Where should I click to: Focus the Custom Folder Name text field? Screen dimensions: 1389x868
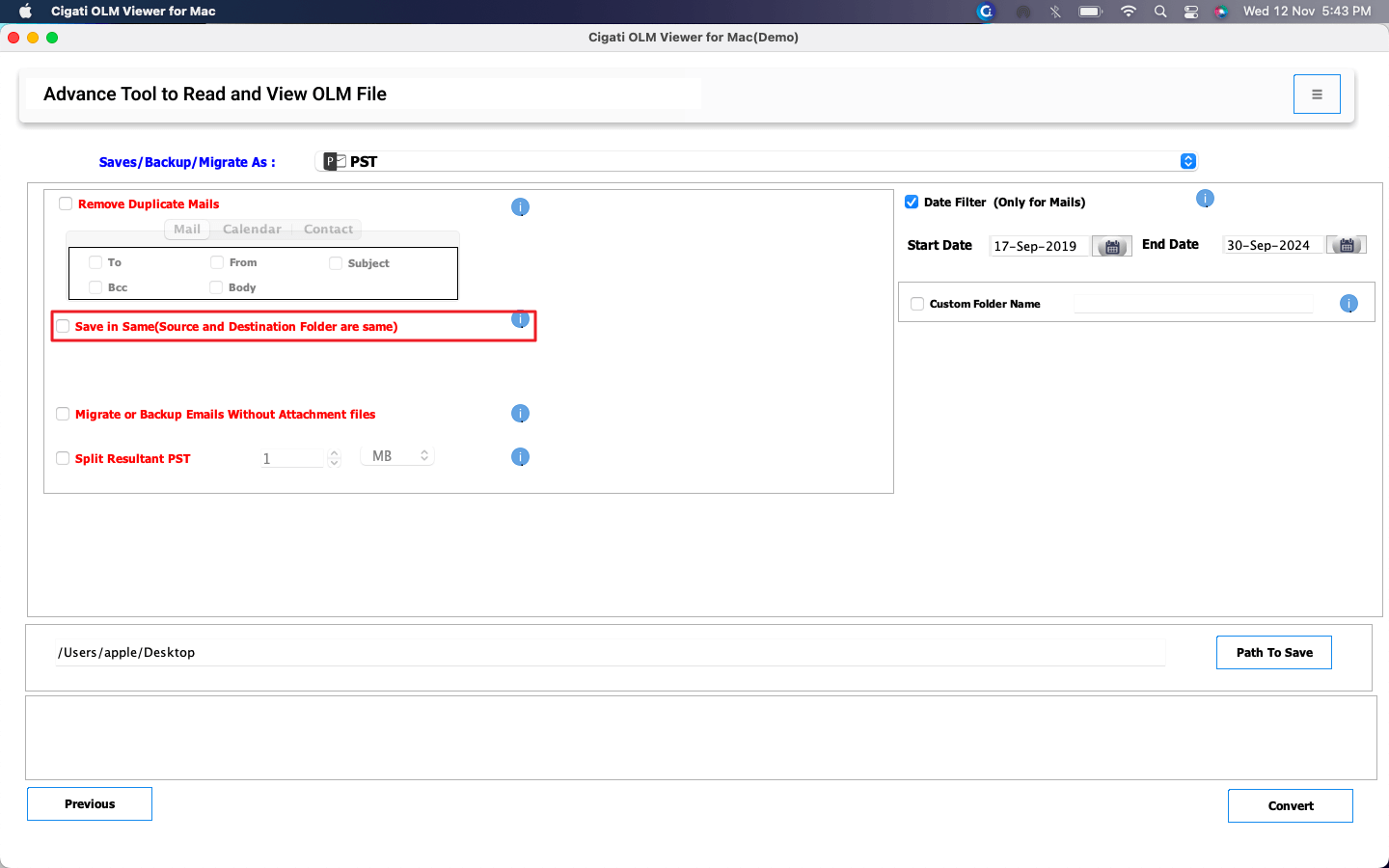1193,304
